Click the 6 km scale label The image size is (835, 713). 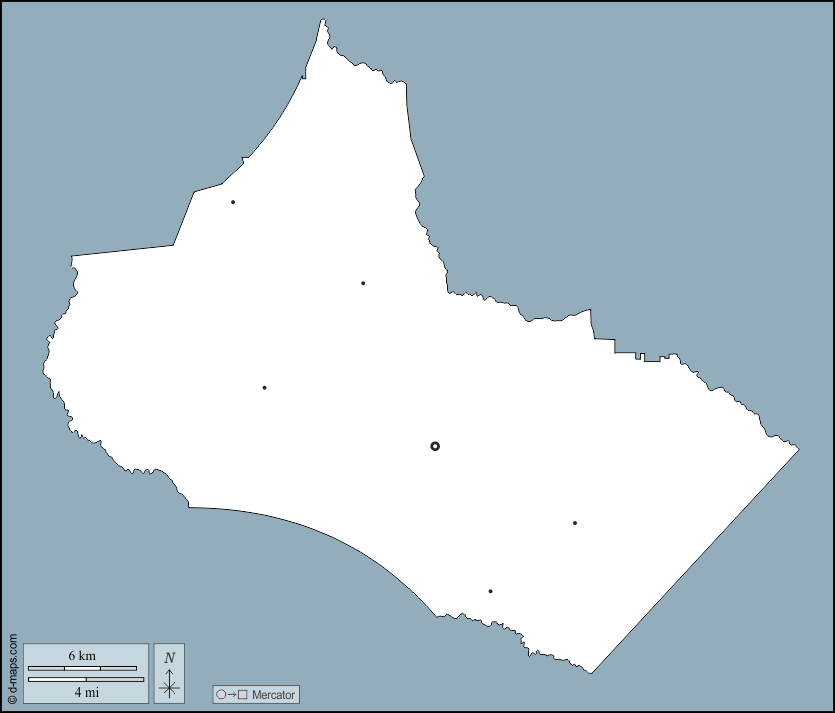pyautogui.click(x=82, y=655)
